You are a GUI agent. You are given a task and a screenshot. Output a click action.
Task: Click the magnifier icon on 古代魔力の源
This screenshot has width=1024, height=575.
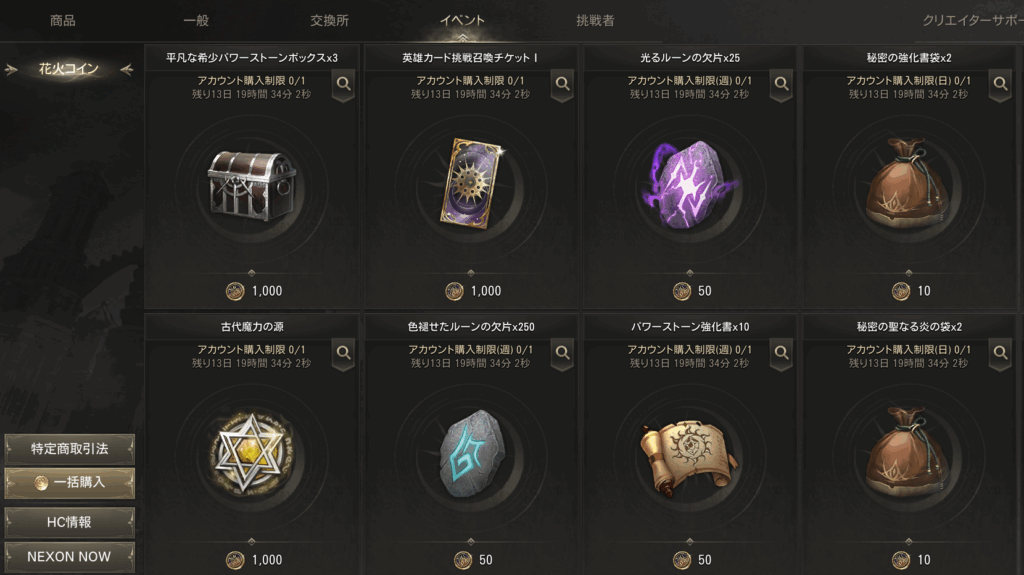[344, 354]
